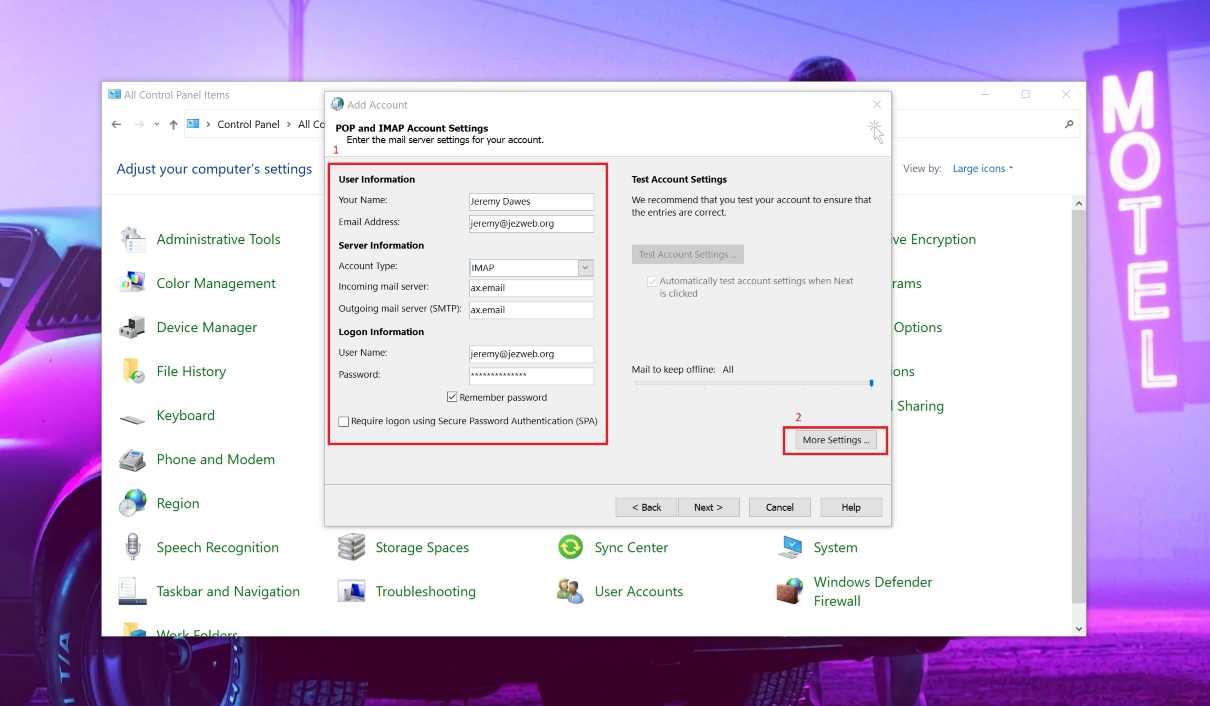Open File History icon in Control Panel
1210x706 pixels.
(133, 372)
